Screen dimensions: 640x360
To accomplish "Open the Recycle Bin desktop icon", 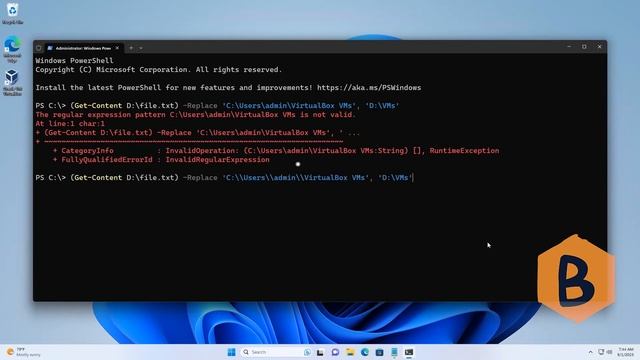I will pyautogui.click(x=12, y=13).
